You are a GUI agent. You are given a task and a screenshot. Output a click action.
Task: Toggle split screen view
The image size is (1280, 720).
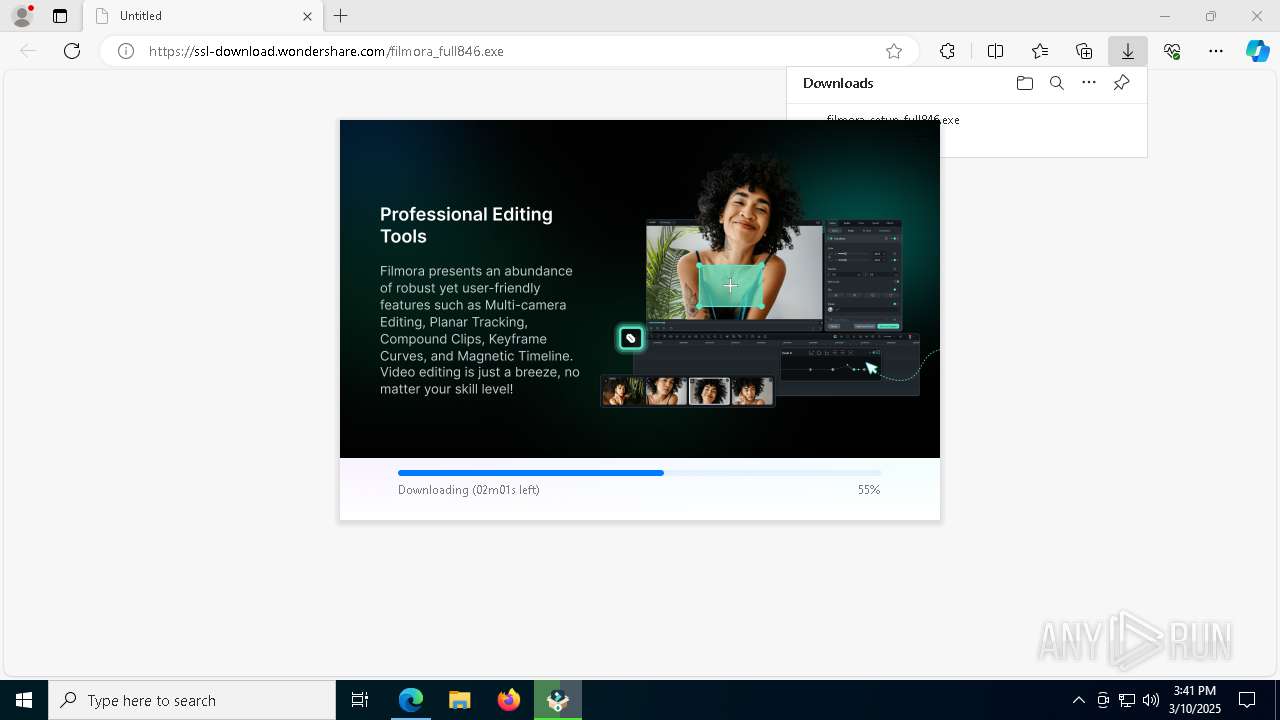[x=995, y=51]
